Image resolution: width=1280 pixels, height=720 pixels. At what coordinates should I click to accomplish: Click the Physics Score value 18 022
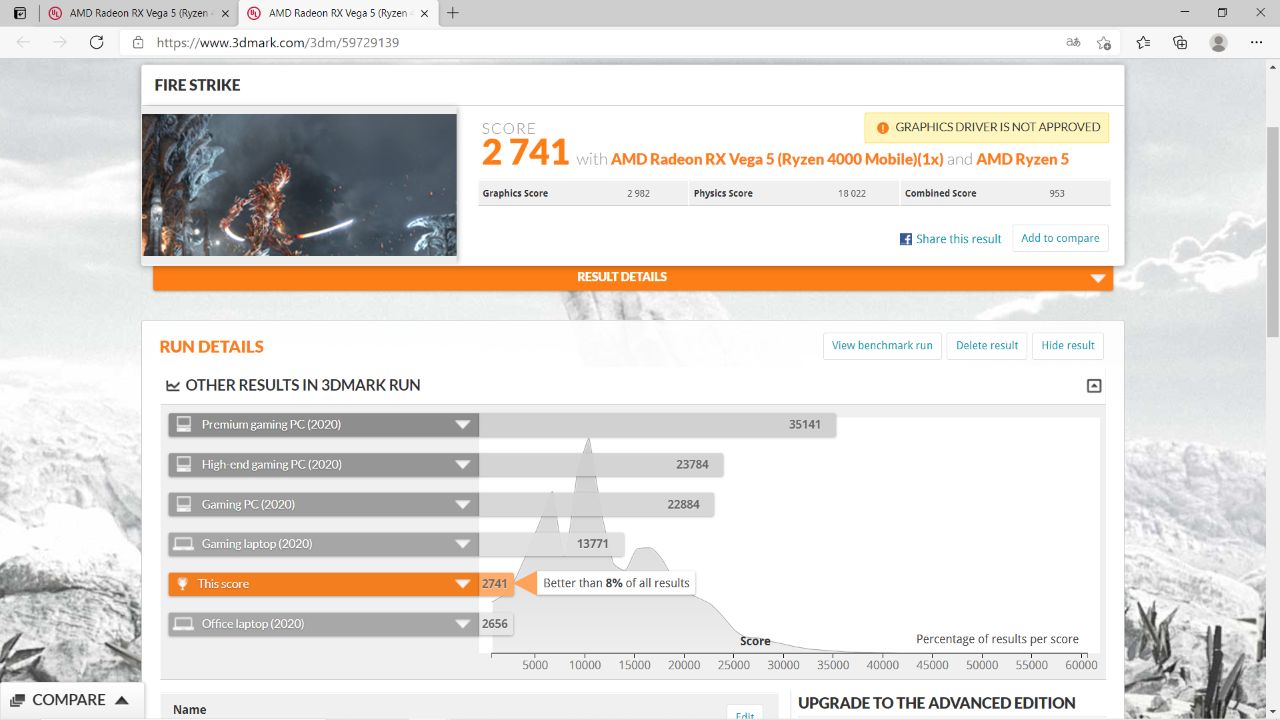point(852,194)
